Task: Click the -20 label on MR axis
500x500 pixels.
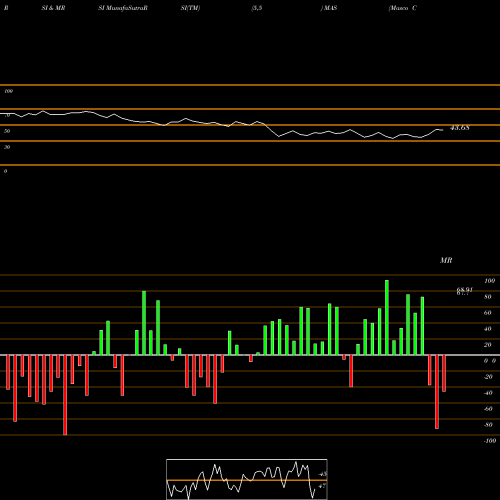Action: coord(488,377)
